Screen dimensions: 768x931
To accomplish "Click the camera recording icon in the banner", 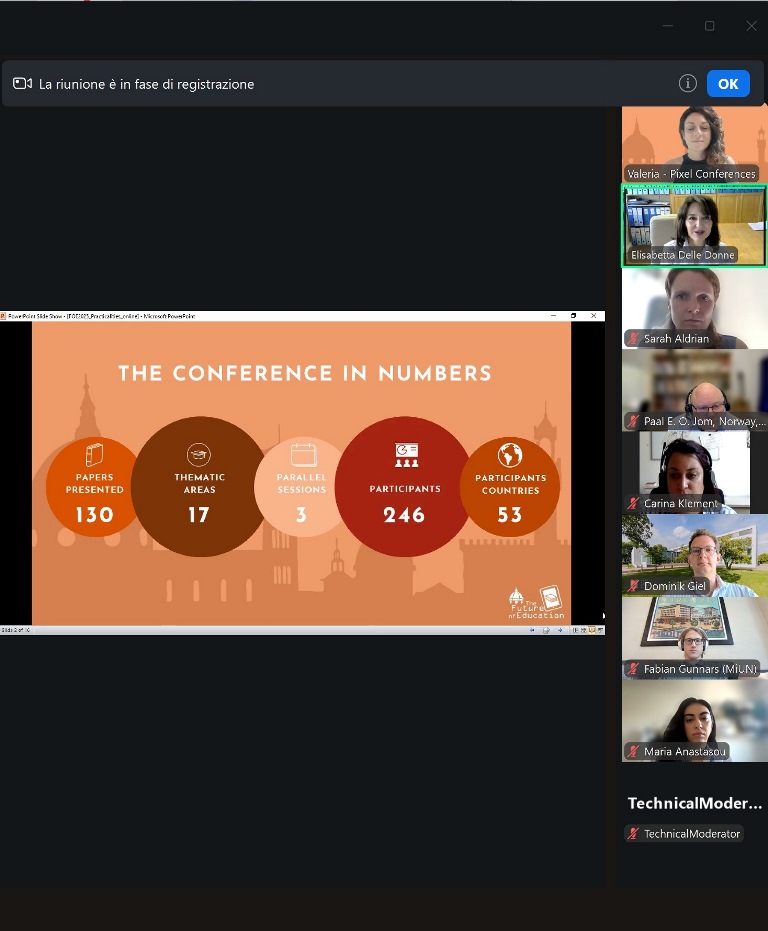I will pos(22,84).
